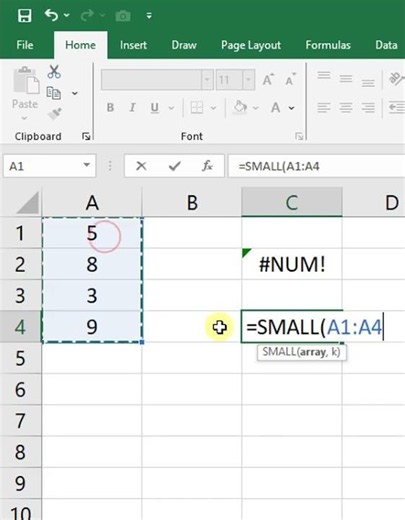Switch to the Draw tab
Screen dimensions: 405x520
pyautogui.click(x=184, y=45)
